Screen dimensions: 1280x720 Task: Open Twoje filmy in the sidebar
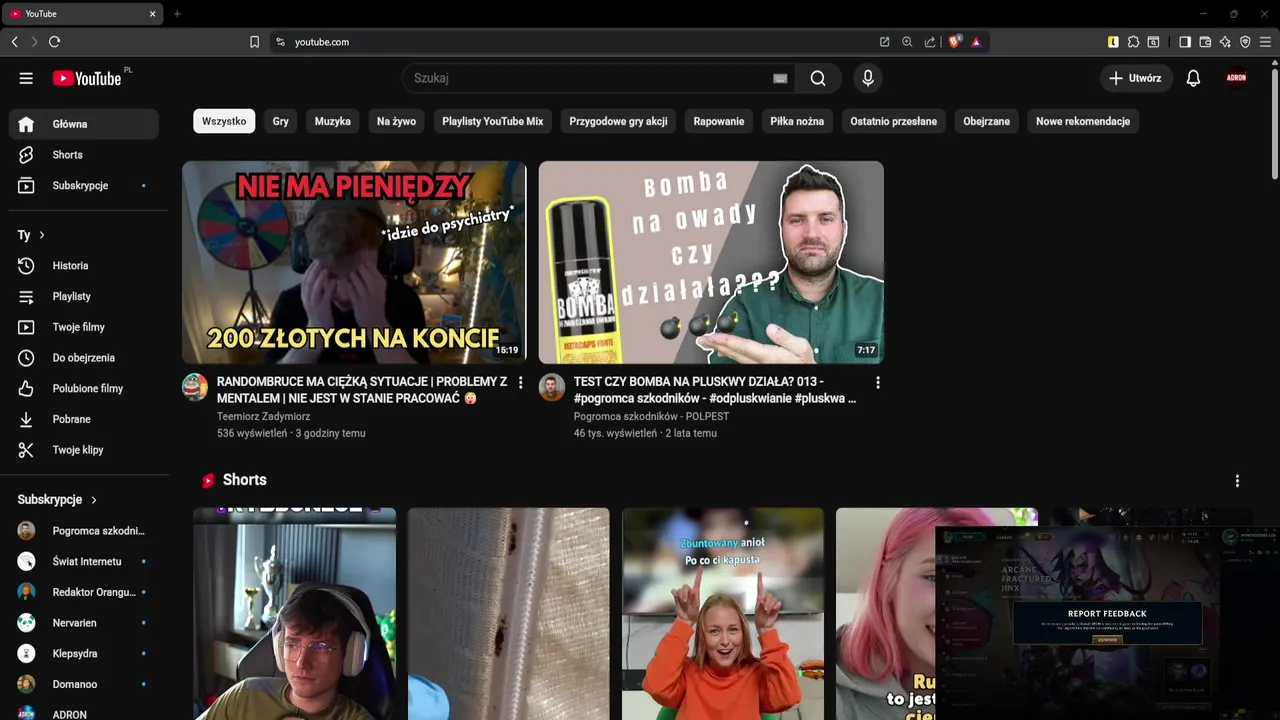84,327
